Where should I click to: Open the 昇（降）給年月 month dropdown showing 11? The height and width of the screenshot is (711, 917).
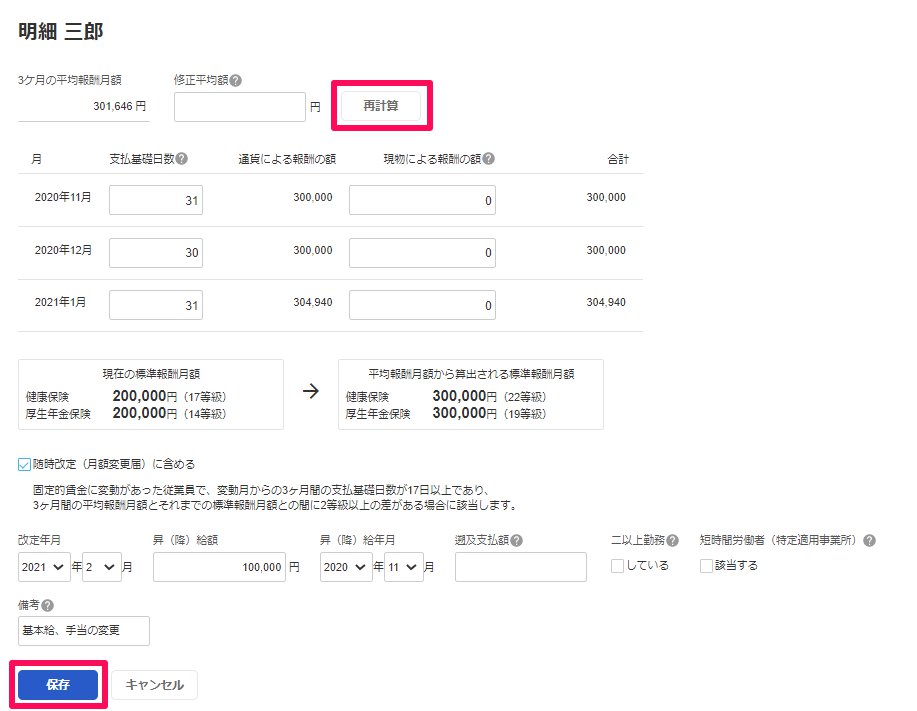point(404,567)
